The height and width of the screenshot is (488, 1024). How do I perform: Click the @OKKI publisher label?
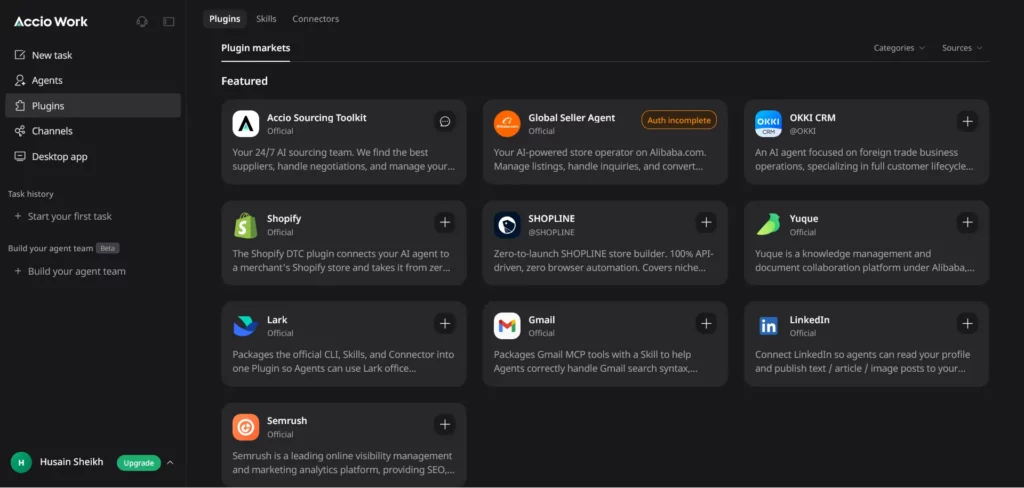(802, 131)
